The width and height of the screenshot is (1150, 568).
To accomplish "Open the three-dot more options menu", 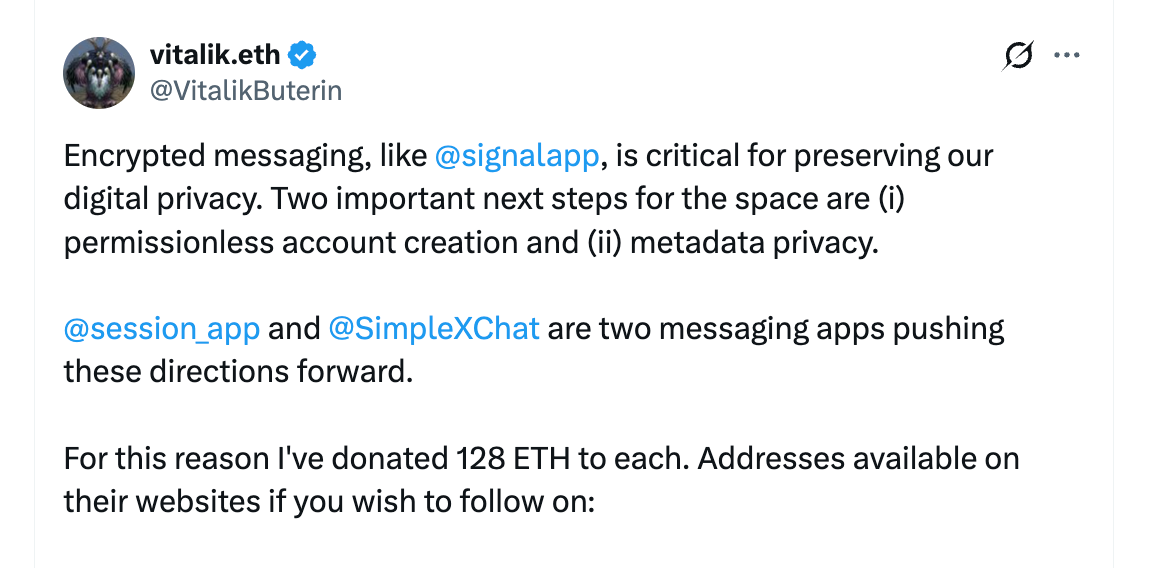I will pyautogui.click(x=1068, y=56).
